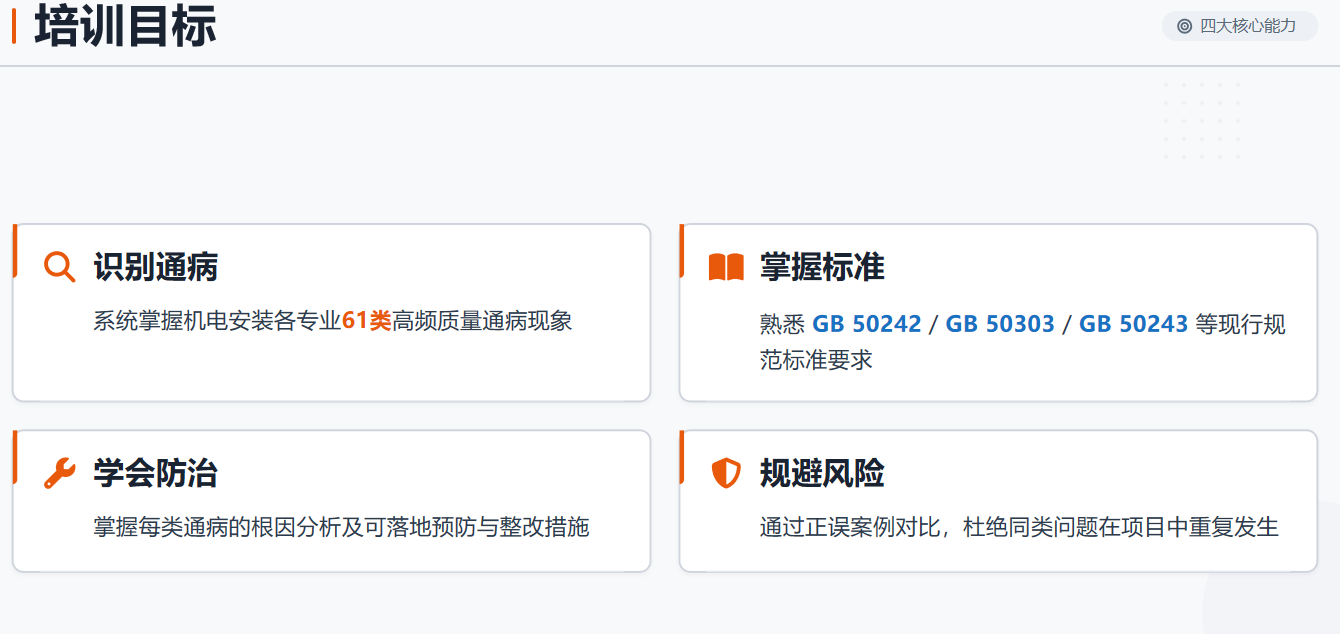Click the orange accent bar beside 培训目标

(x=14, y=26)
